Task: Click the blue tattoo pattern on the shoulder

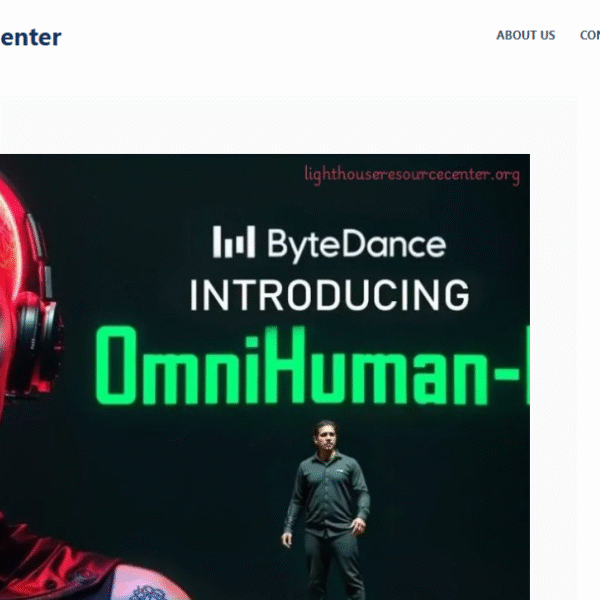Action: pyautogui.click(x=149, y=592)
